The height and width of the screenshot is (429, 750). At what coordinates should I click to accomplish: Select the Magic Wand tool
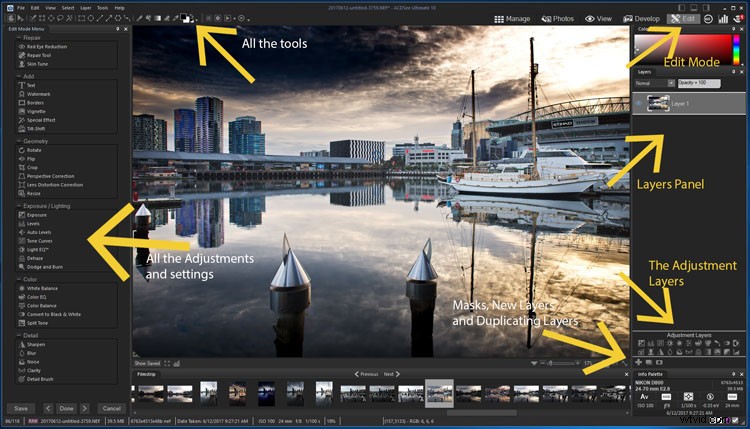(x=70, y=18)
